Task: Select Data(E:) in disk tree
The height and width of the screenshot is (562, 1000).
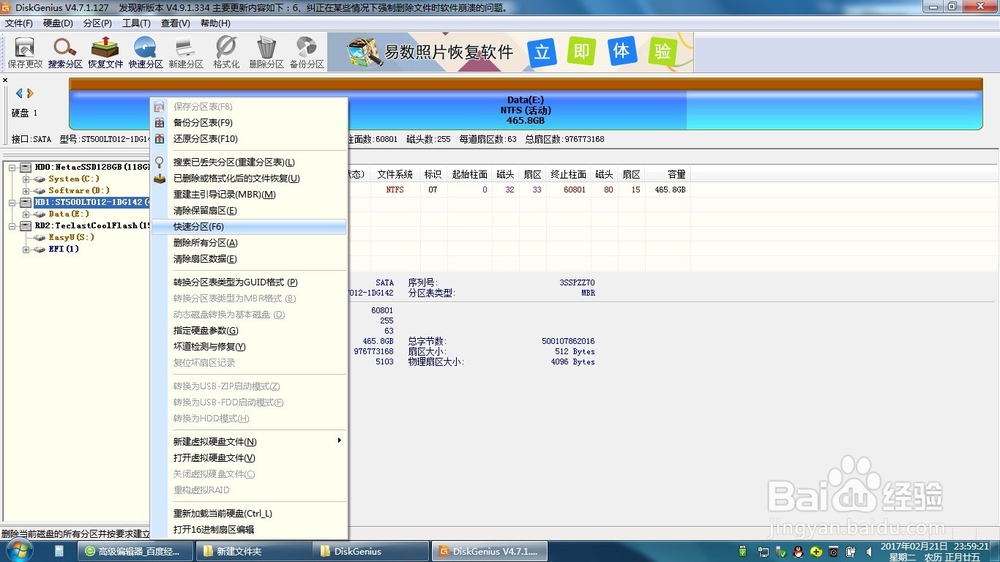Action: click(x=69, y=214)
